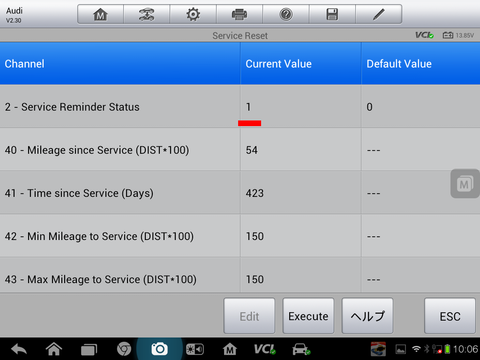This screenshot has width=480, height=360.
Task: Open brightness and volume shortcut
Action: [x=195, y=349]
